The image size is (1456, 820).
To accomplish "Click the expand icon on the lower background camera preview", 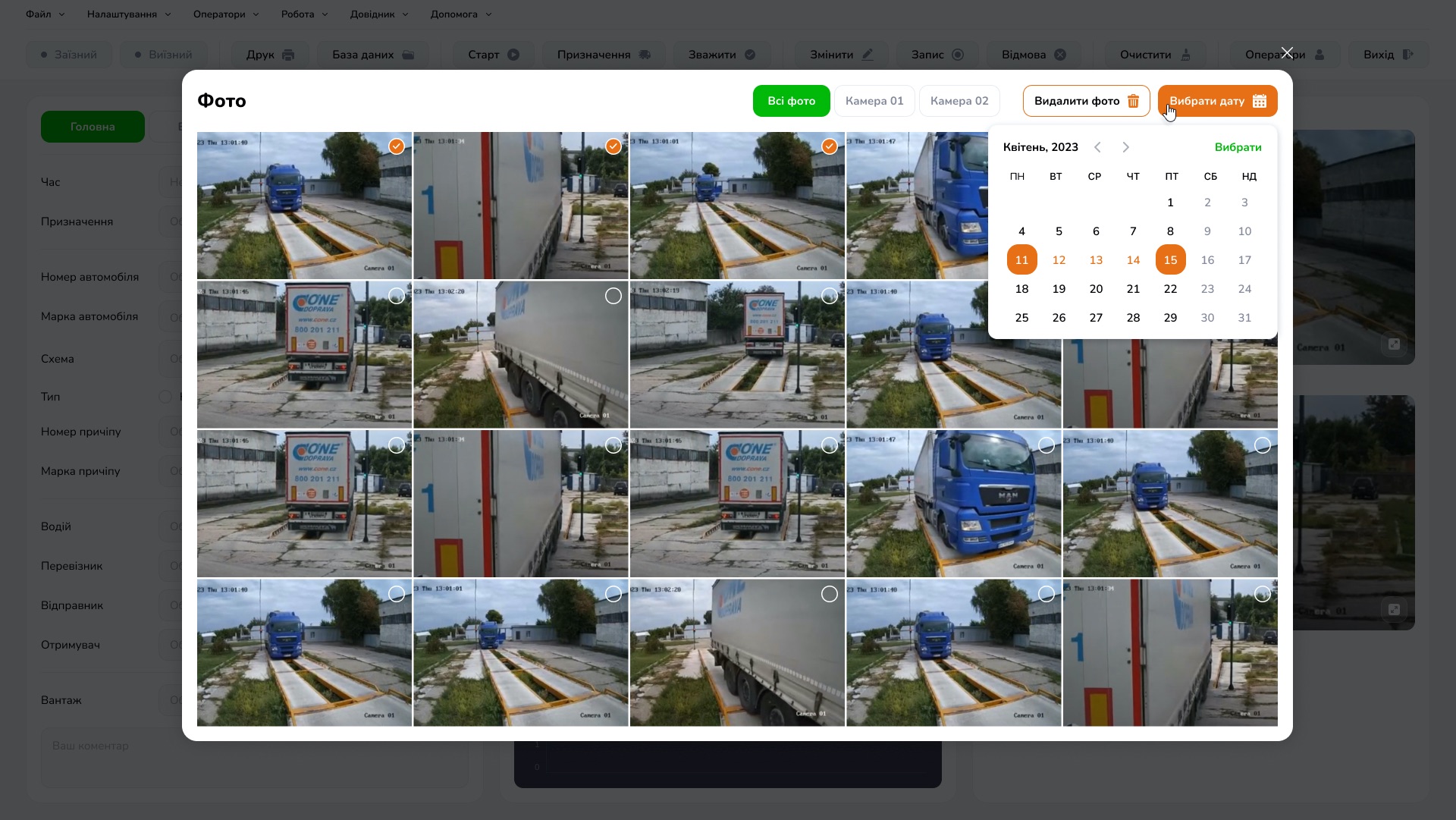I will tap(1394, 610).
